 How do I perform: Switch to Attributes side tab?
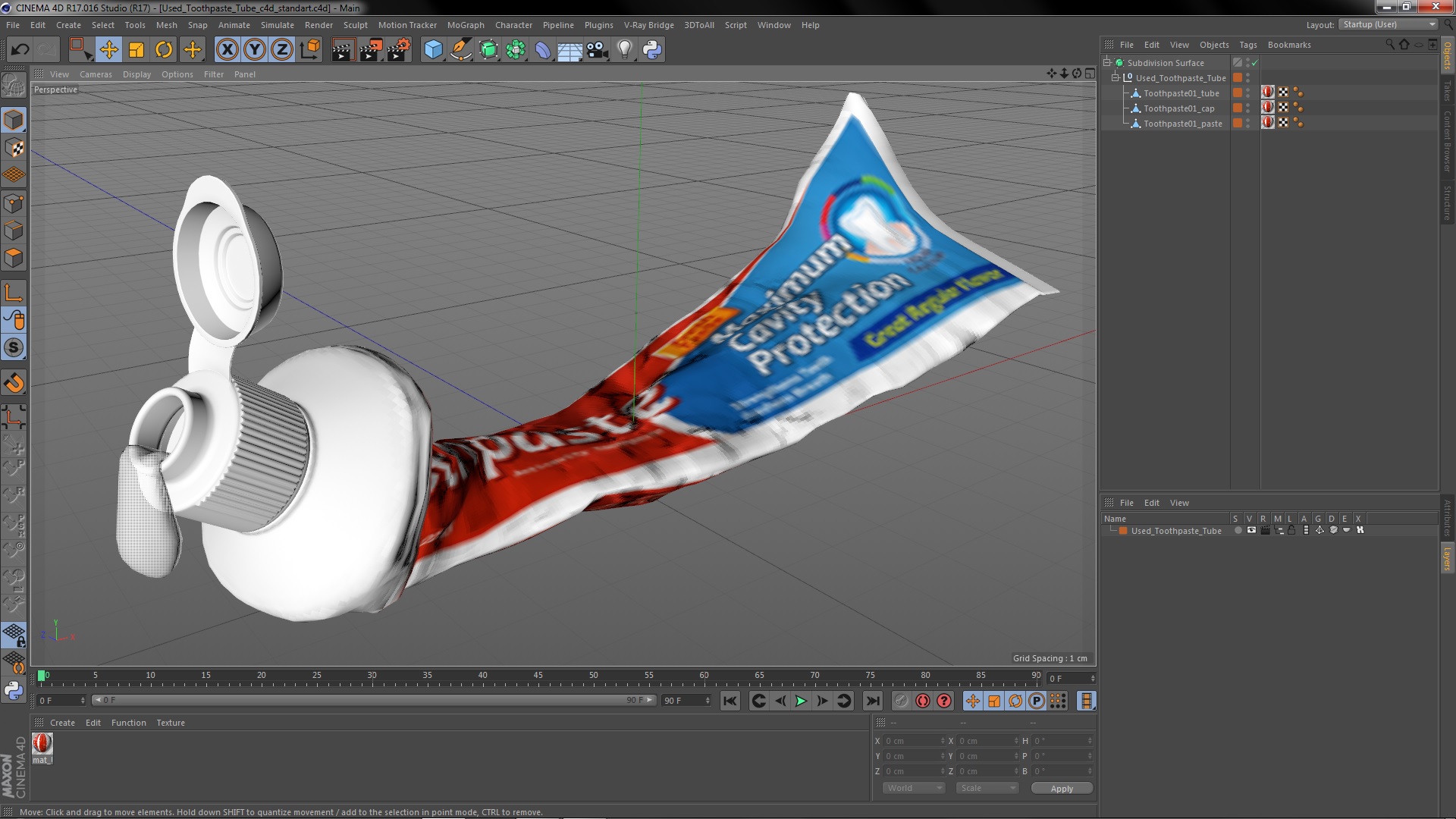(x=1448, y=517)
